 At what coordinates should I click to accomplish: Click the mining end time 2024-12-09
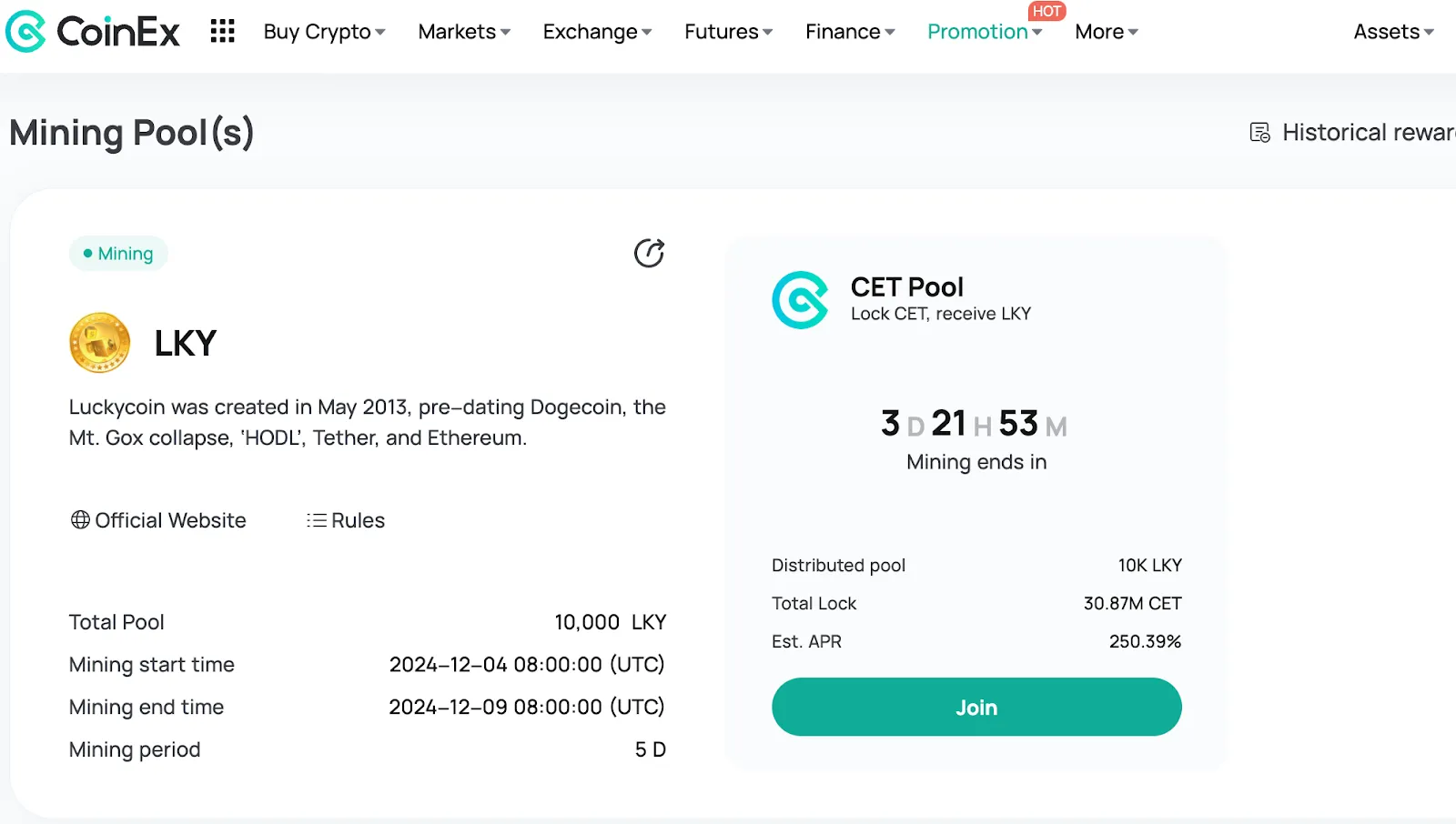coord(527,707)
